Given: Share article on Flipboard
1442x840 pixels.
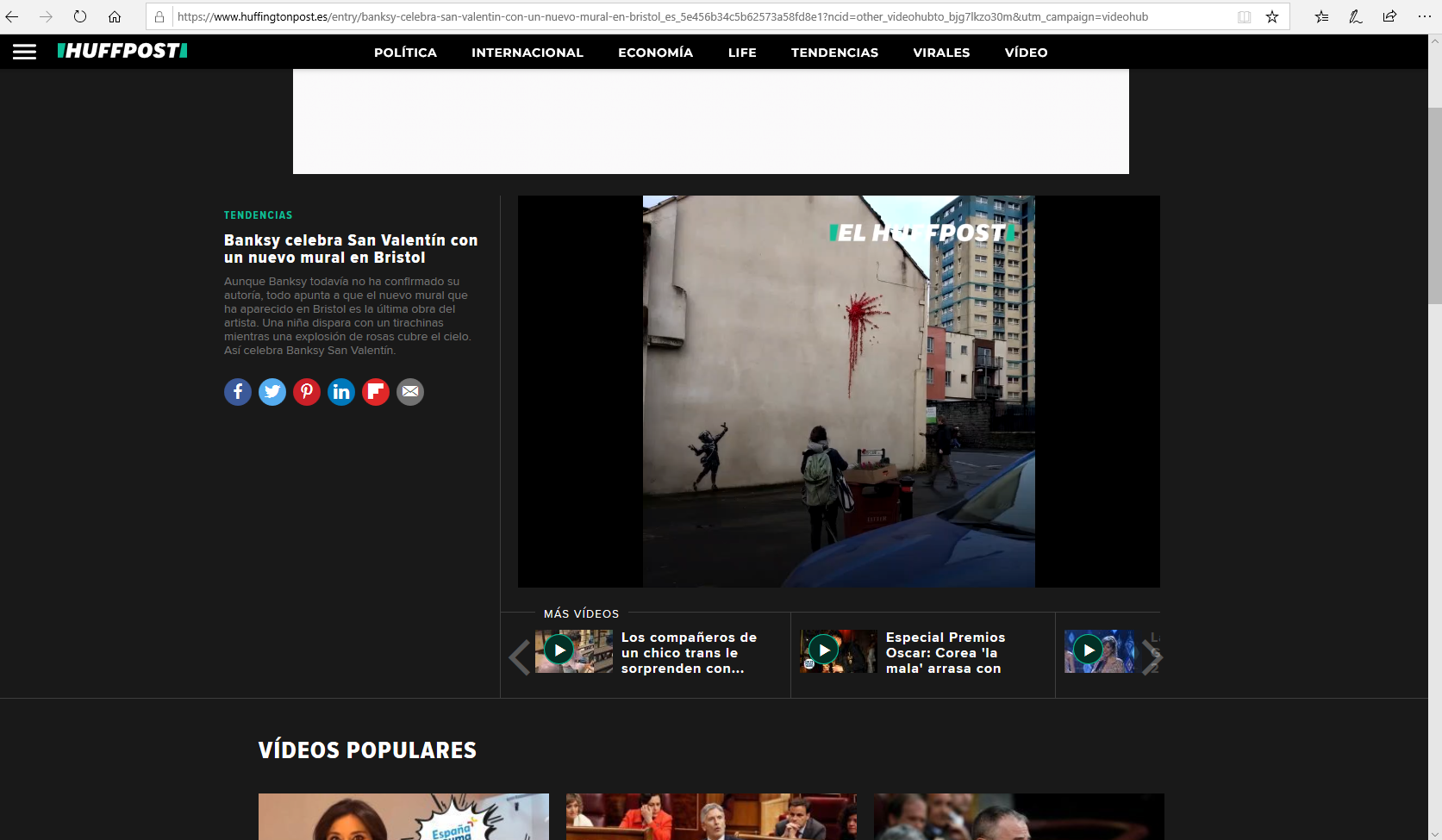Looking at the screenshot, I should (376, 392).
